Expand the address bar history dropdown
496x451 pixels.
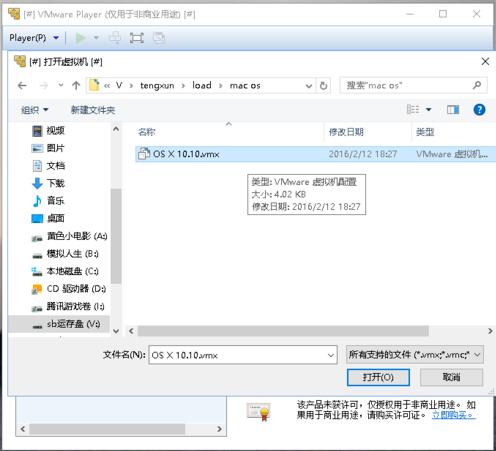[309, 86]
